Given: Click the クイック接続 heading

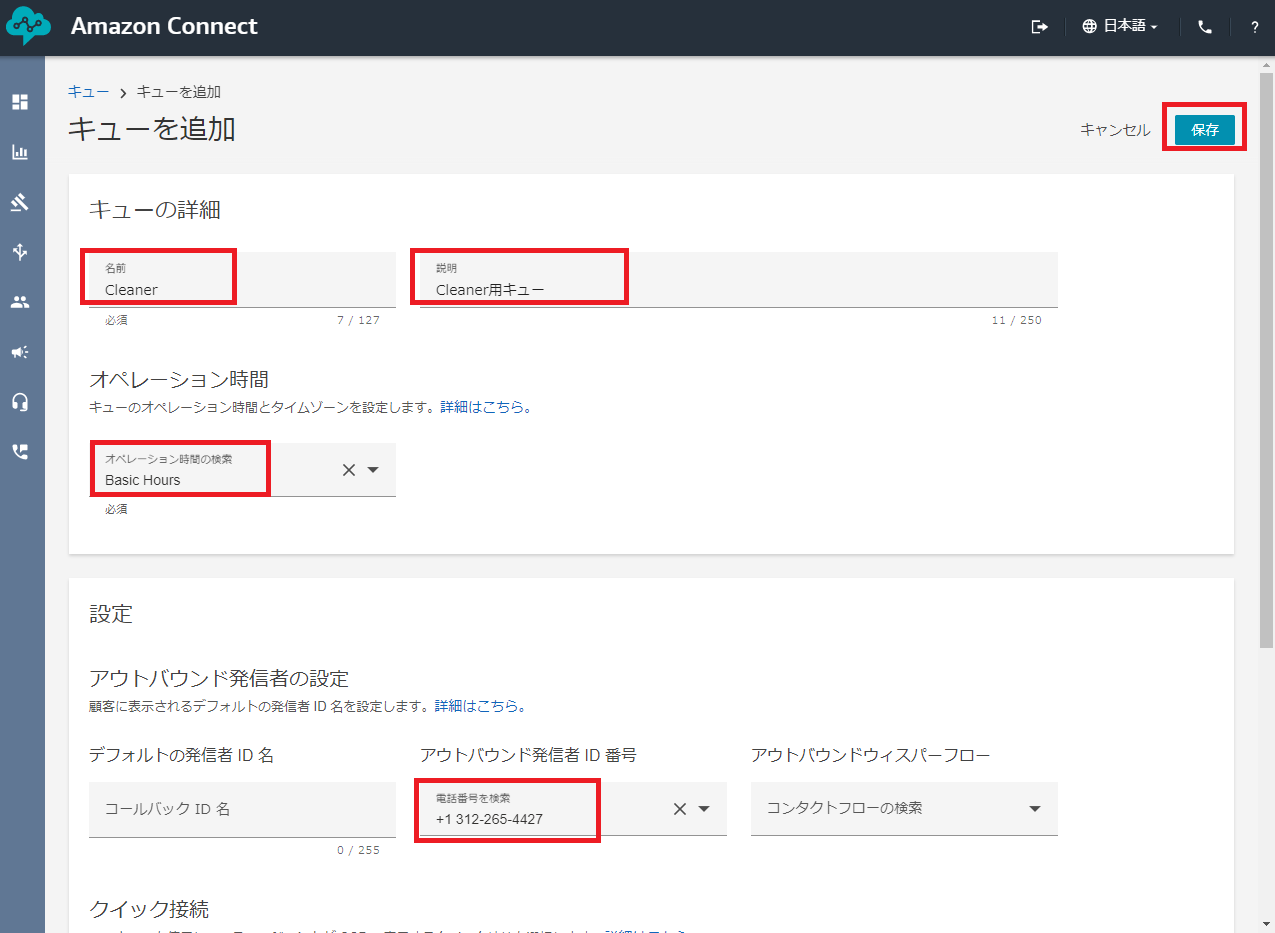Looking at the screenshot, I should (149, 909).
